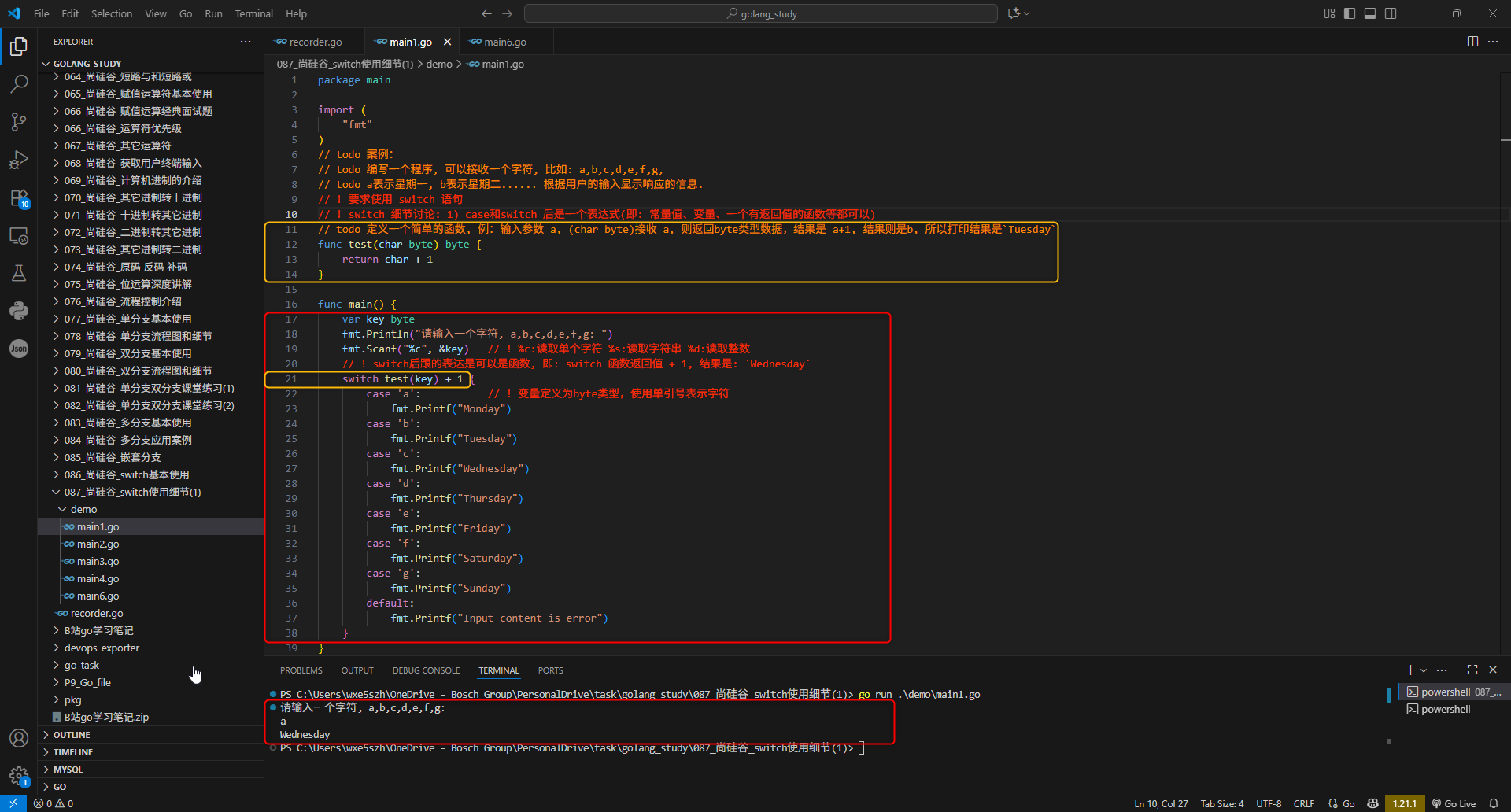Expand the OUTLINE section
Image resolution: width=1511 pixels, height=812 pixels.
[x=150, y=735]
